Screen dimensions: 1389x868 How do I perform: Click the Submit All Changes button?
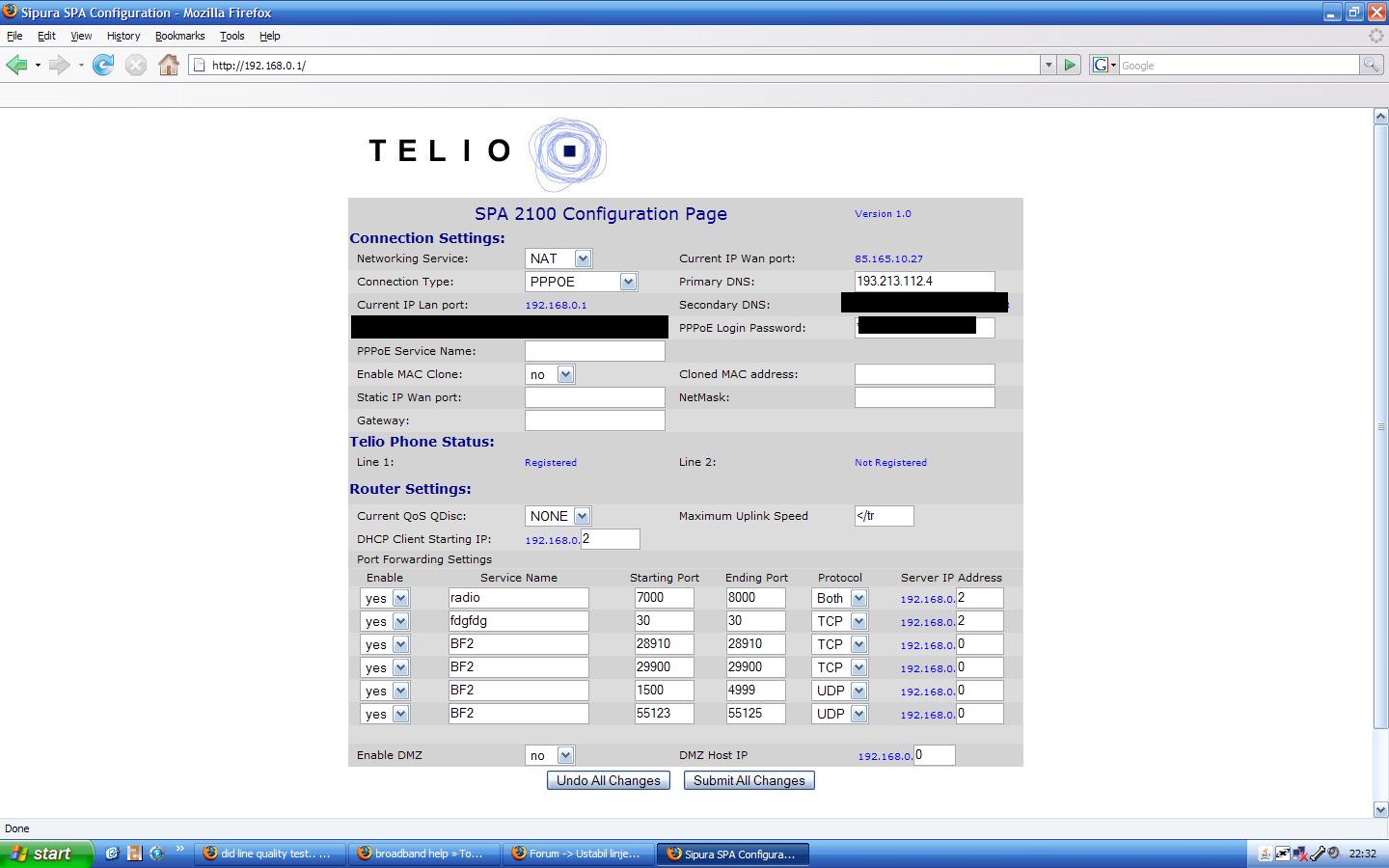(749, 780)
